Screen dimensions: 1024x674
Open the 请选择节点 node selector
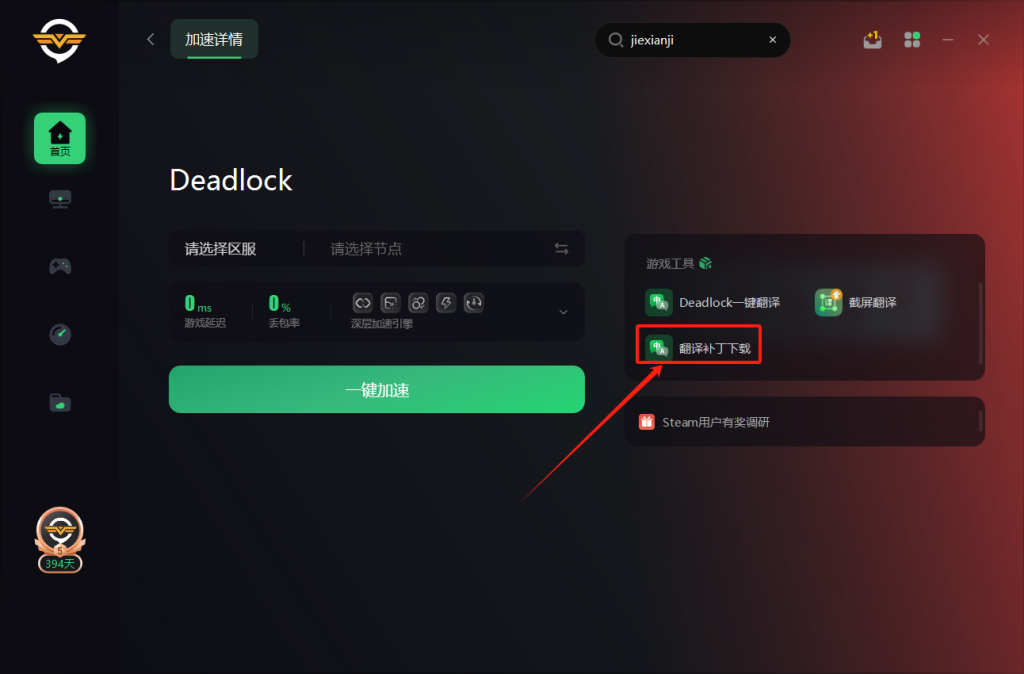[366, 249]
